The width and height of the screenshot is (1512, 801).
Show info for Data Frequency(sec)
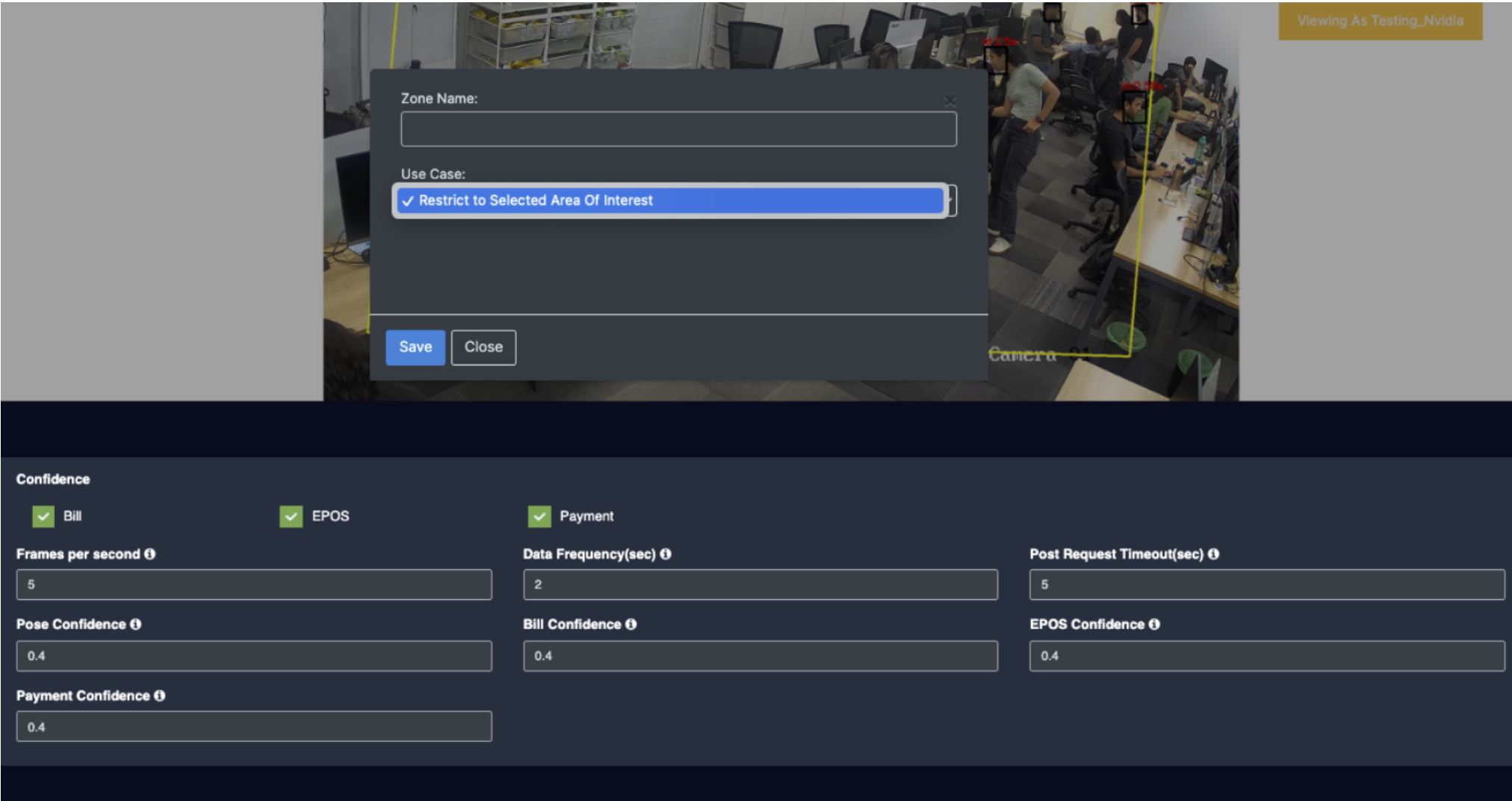[666, 554]
